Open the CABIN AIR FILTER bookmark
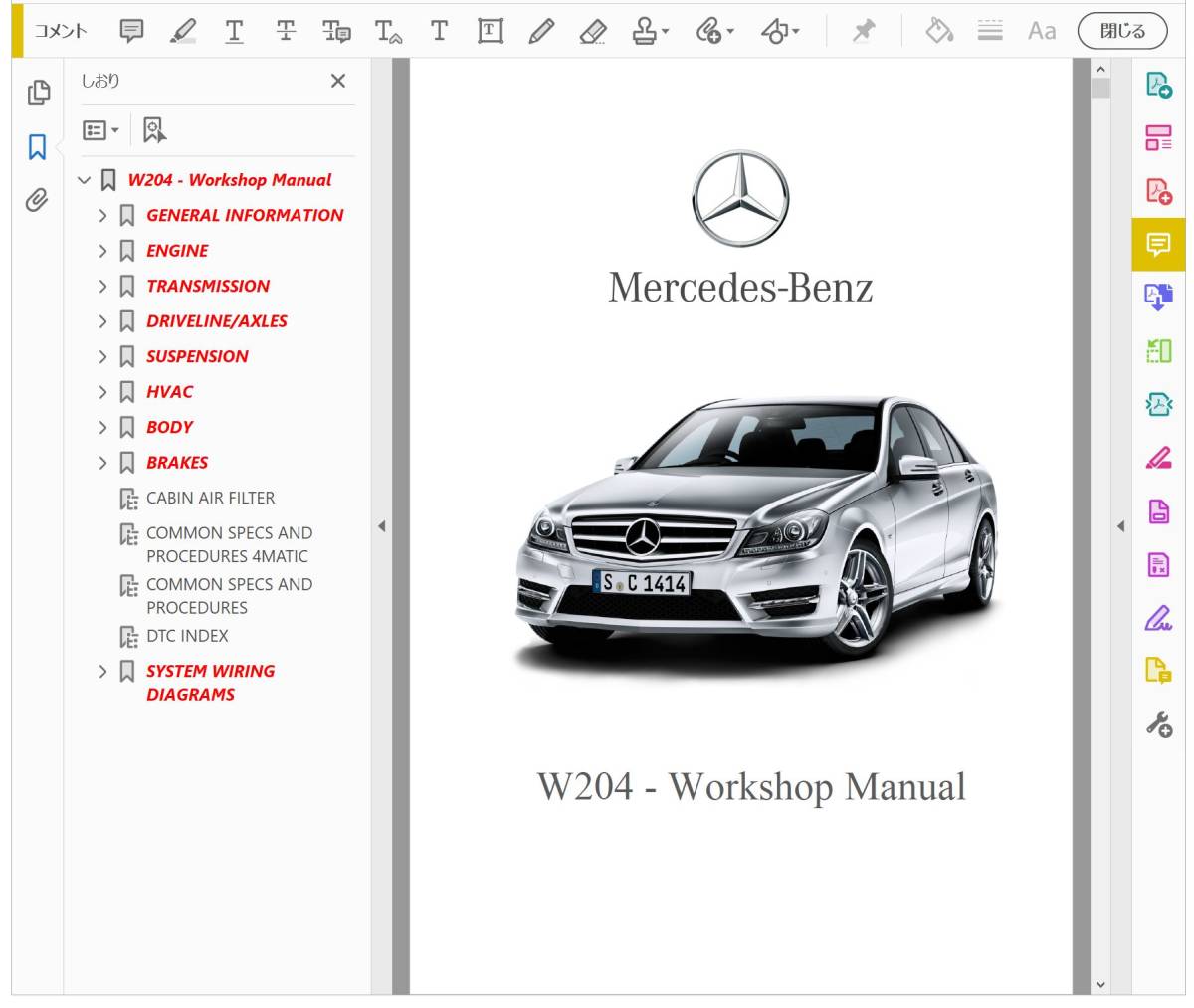The height and width of the screenshot is (1008, 1194). pyautogui.click(x=210, y=498)
